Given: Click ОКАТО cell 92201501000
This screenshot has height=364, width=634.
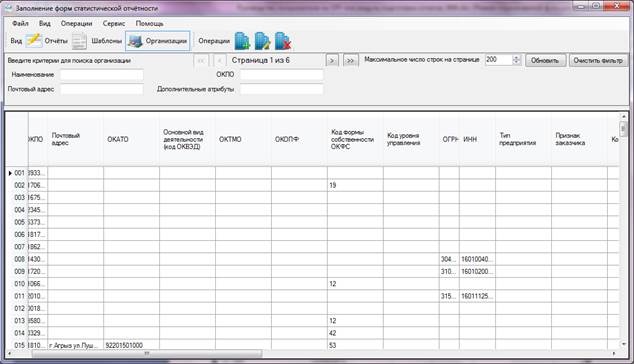Looking at the screenshot, I should 131,345.
